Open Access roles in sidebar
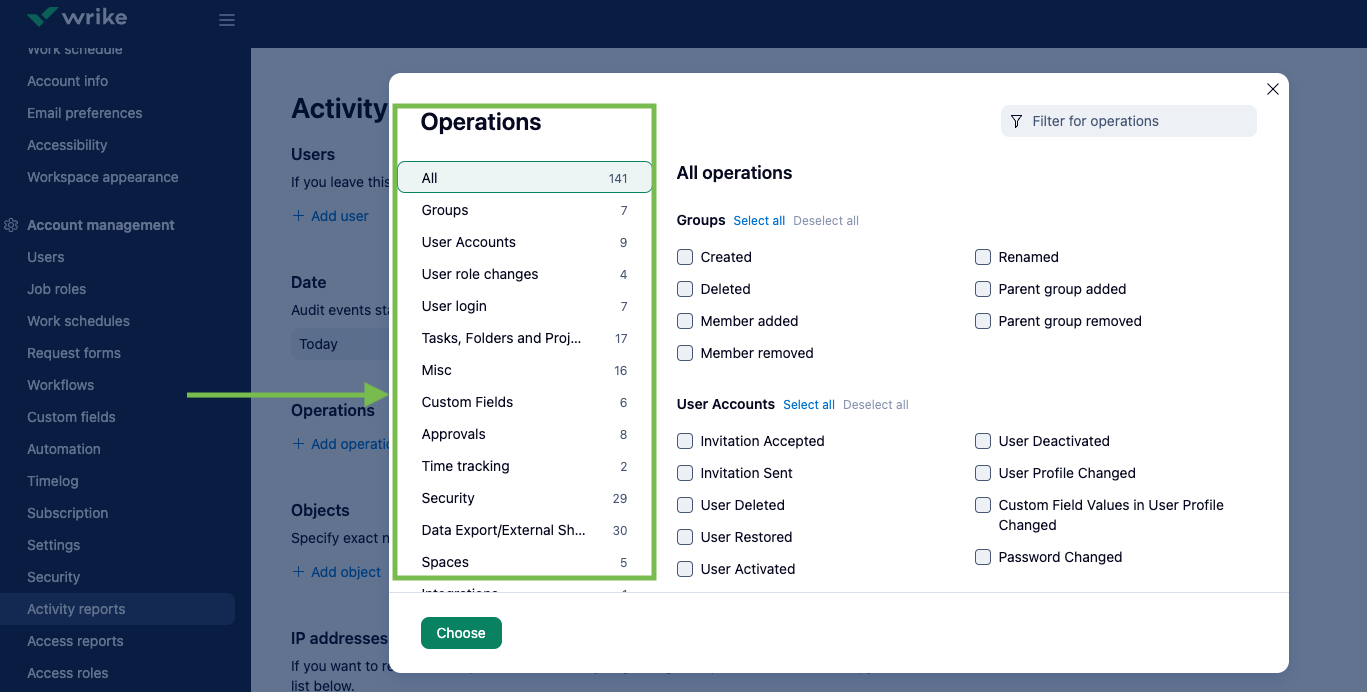 point(68,673)
